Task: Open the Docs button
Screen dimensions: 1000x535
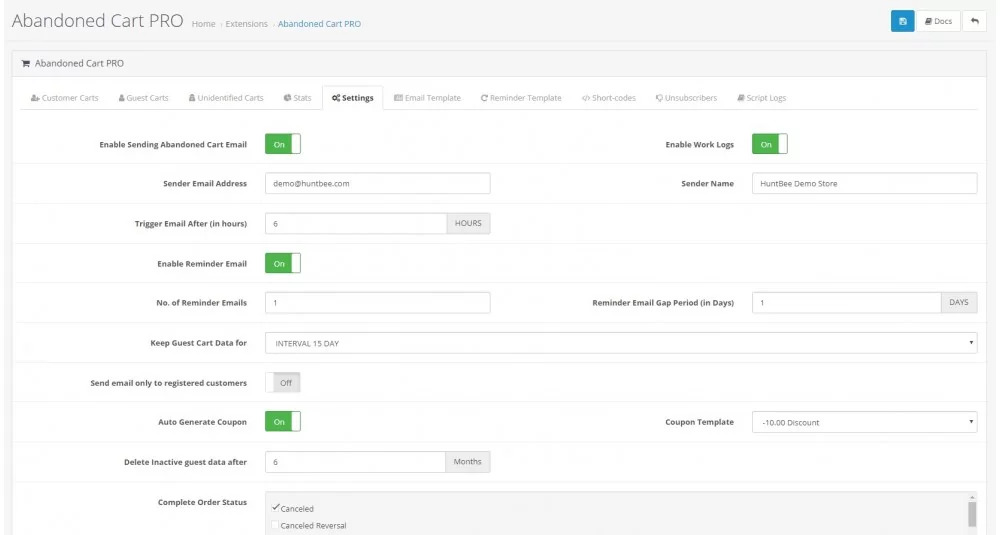Action: click(938, 21)
